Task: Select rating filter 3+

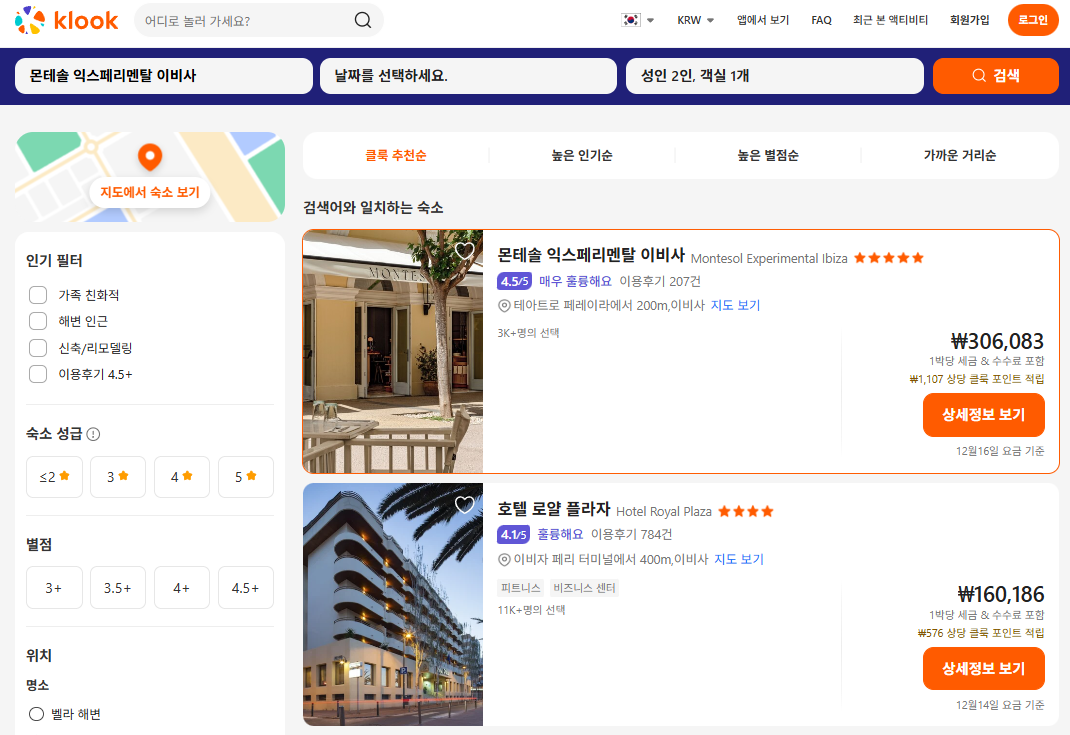Action: [x=55, y=588]
